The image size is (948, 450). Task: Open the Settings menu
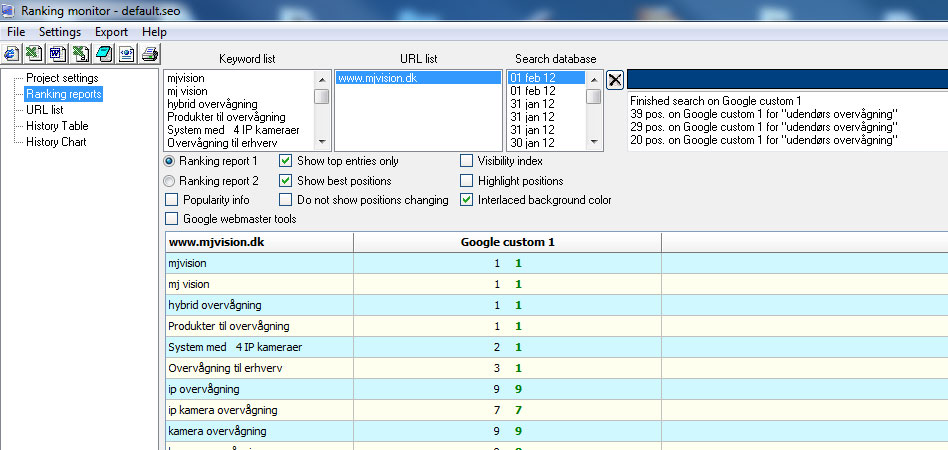coord(60,32)
